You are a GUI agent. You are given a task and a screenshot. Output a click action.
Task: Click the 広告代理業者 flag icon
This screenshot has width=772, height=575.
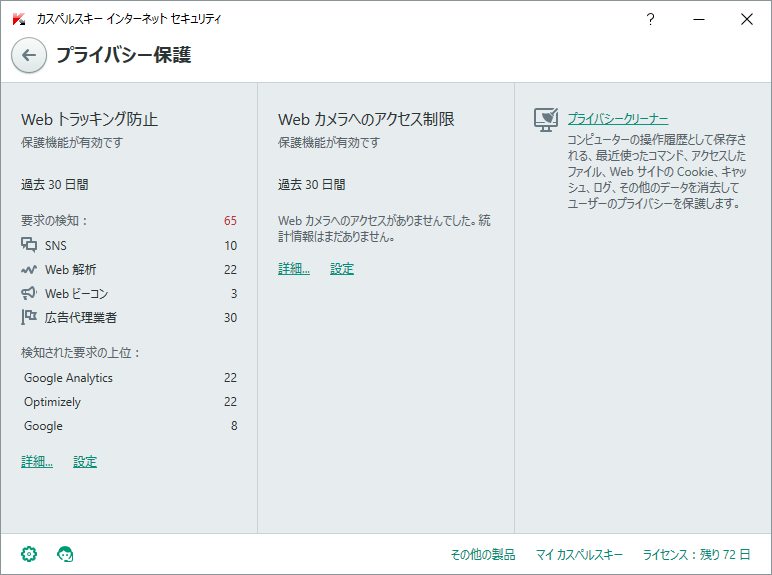29,317
